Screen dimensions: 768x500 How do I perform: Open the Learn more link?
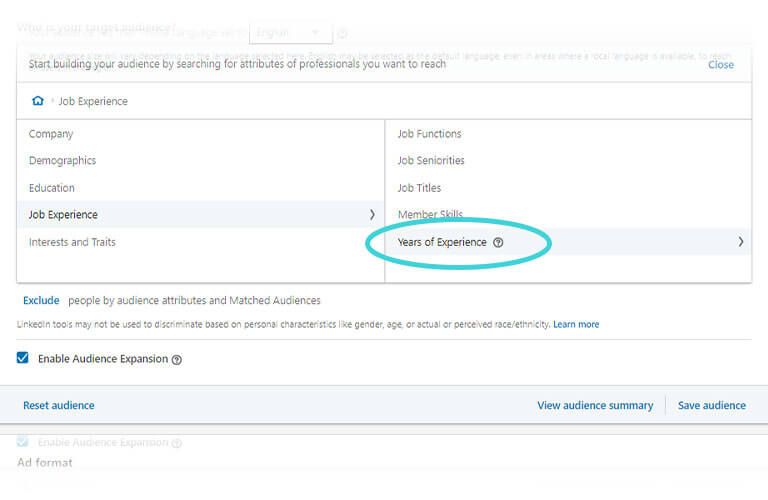tap(576, 324)
